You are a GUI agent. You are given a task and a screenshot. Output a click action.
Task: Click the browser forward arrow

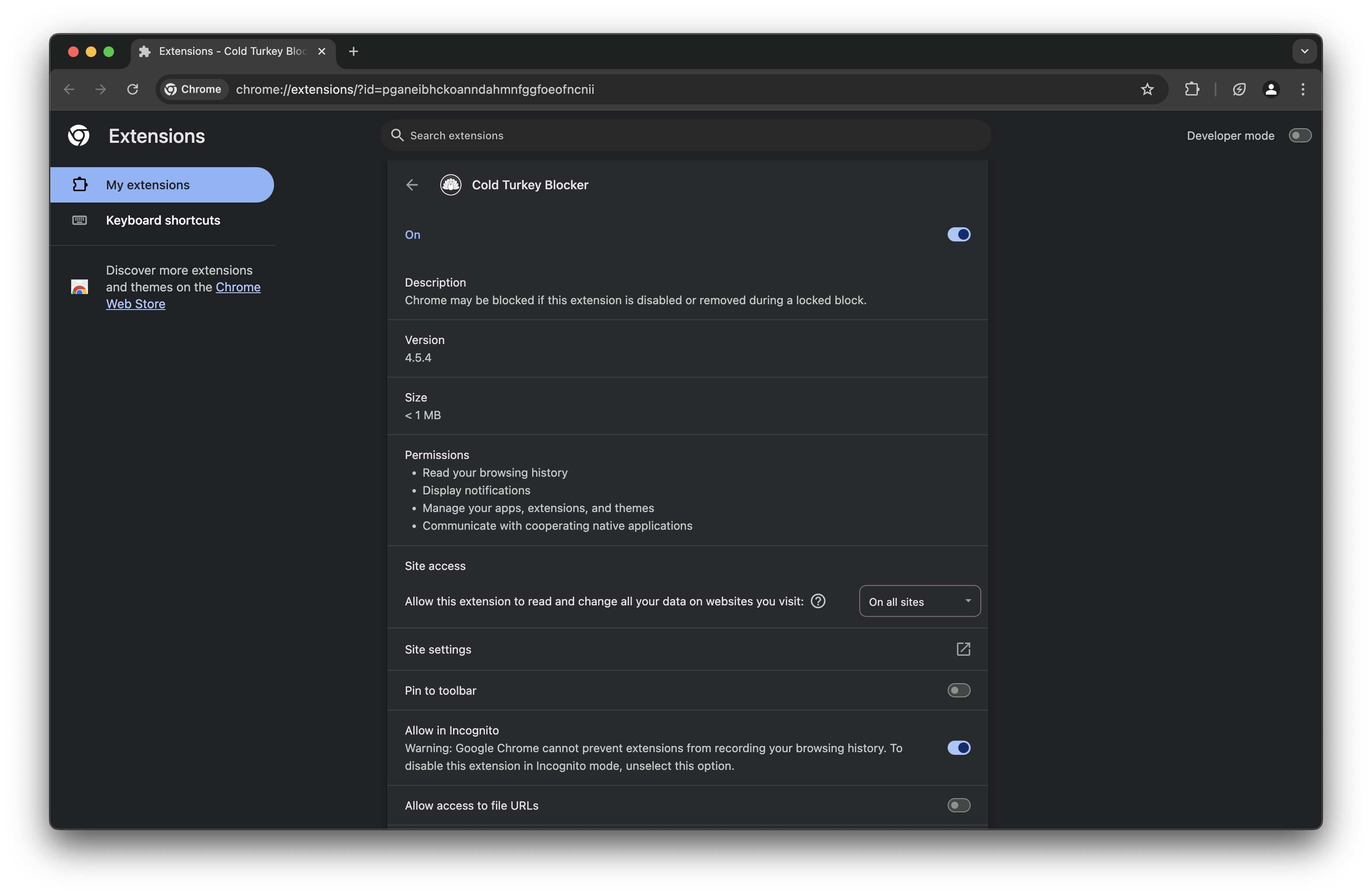point(101,89)
